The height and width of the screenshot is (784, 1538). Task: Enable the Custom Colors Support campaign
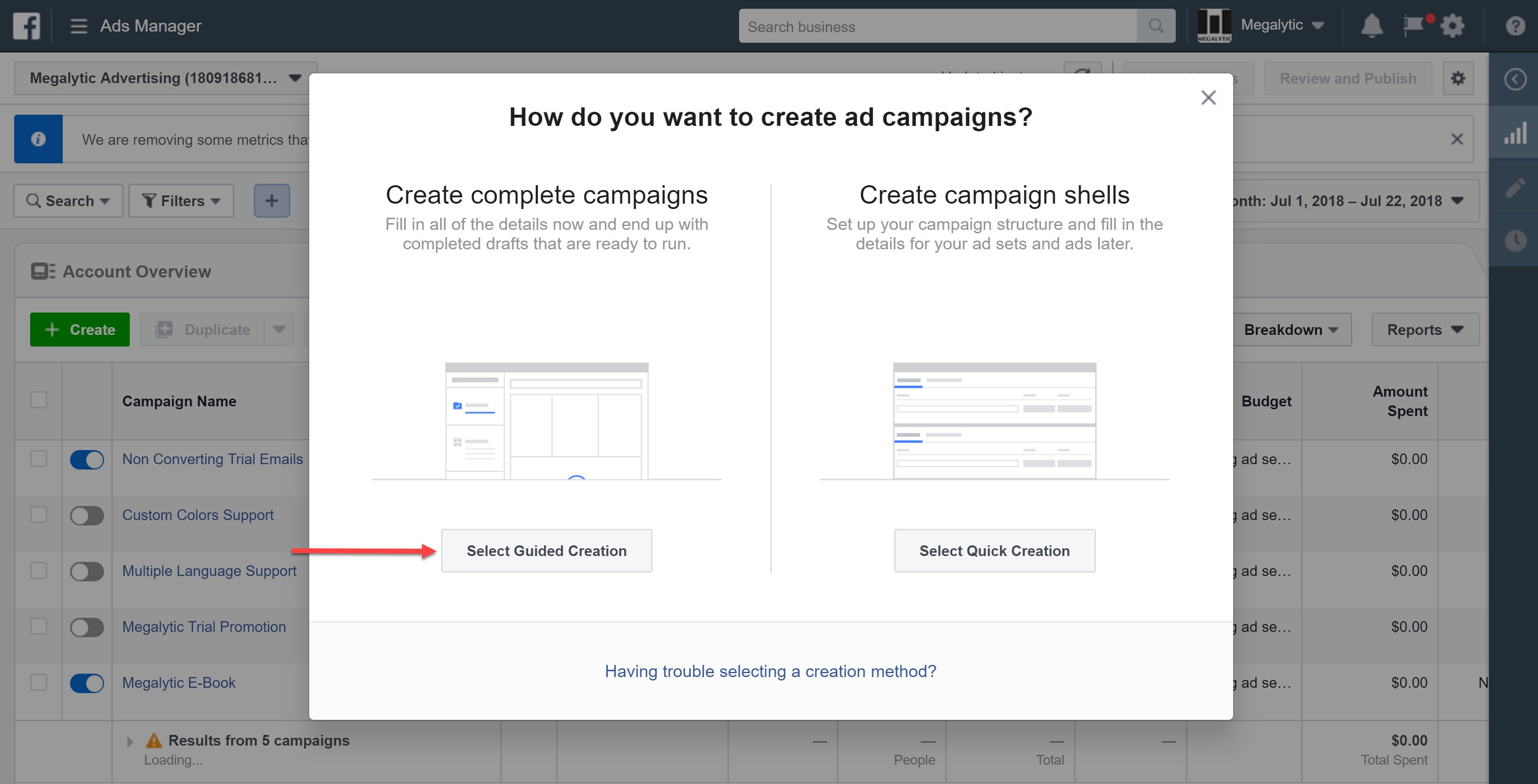(x=87, y=516)
